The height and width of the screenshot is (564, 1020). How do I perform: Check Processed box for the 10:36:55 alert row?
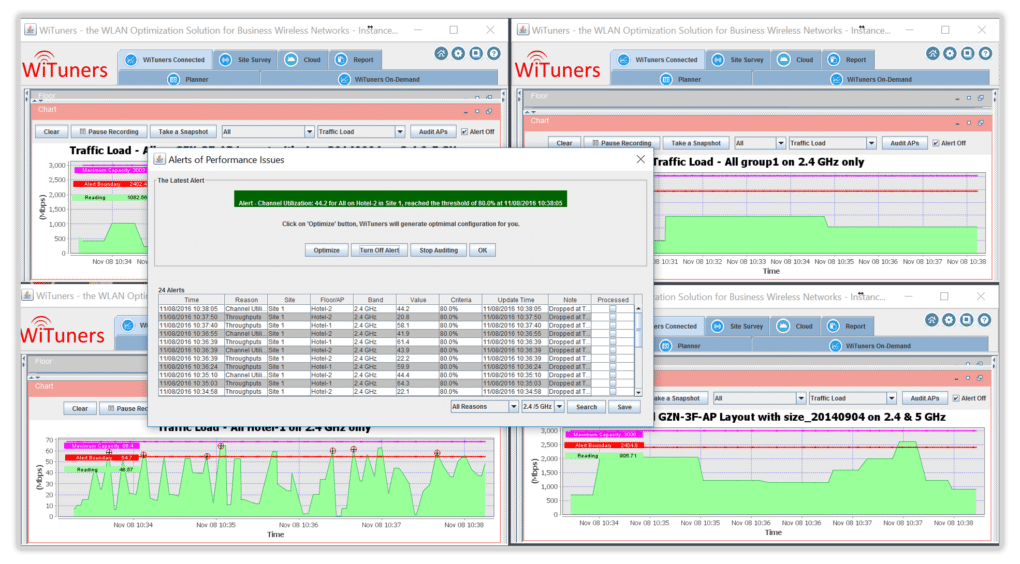612,334
